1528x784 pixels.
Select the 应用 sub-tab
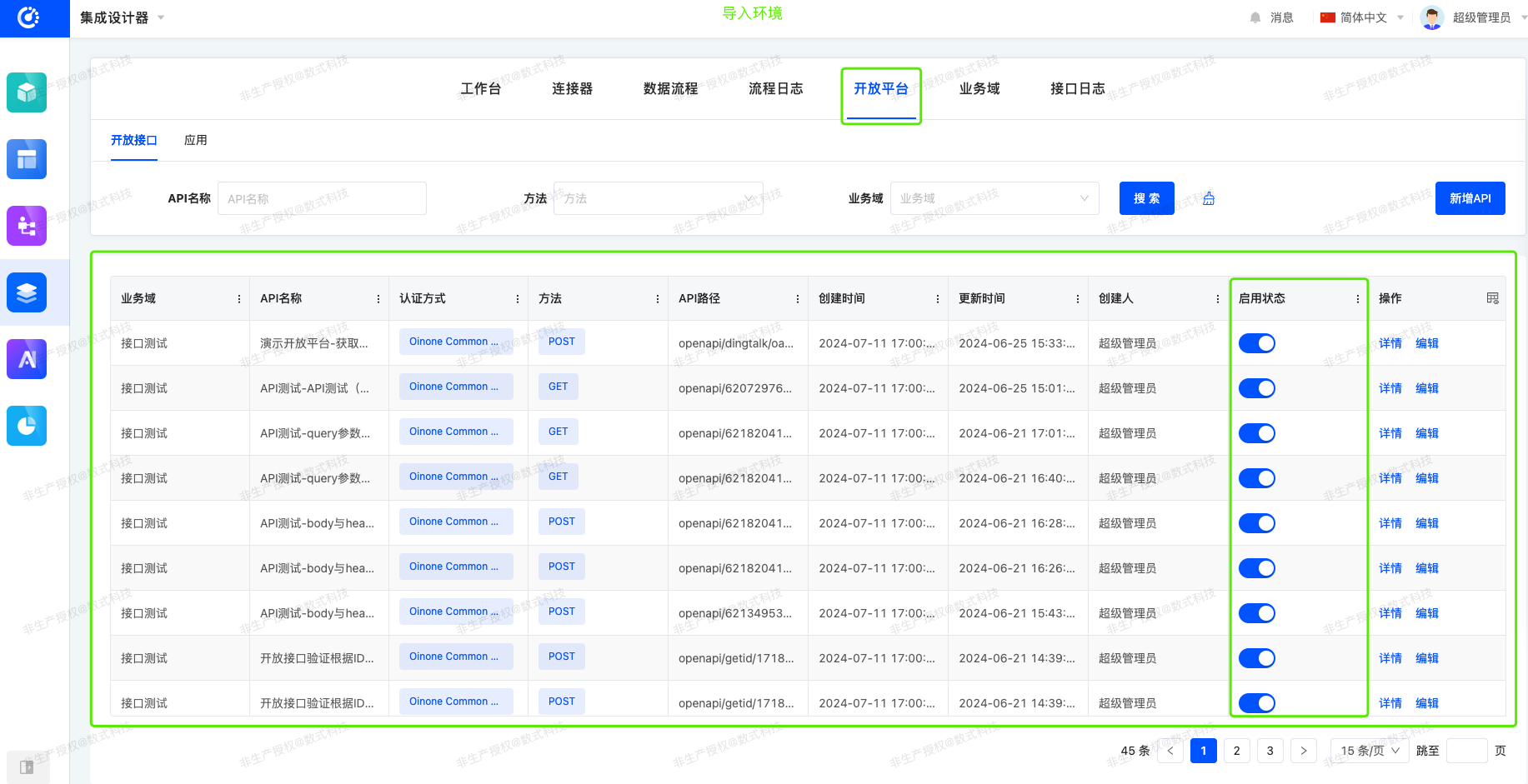click(x=196, y=140)
